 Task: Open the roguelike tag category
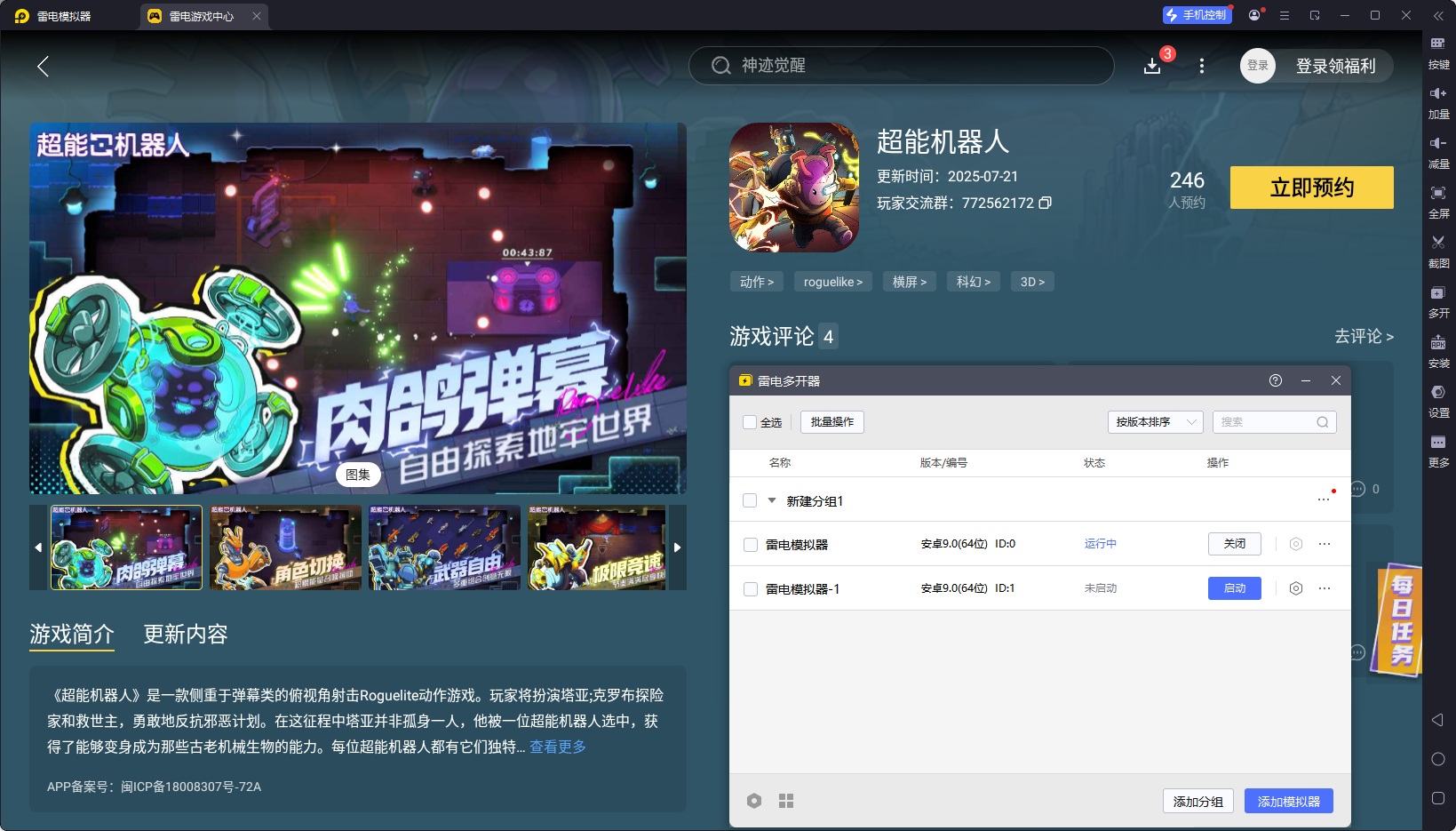point(833,282)
